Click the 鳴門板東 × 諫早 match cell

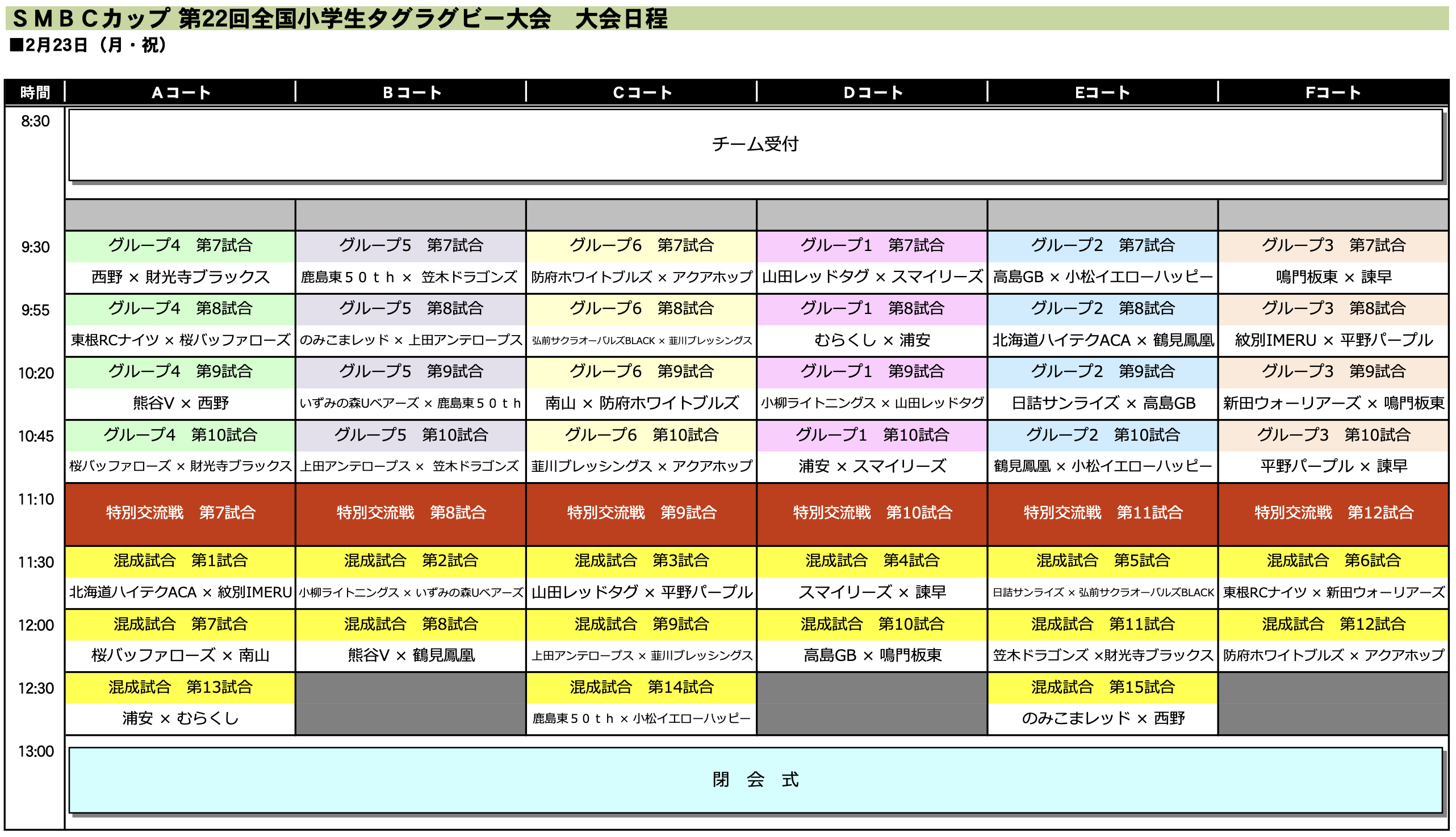click(1332, 278)
